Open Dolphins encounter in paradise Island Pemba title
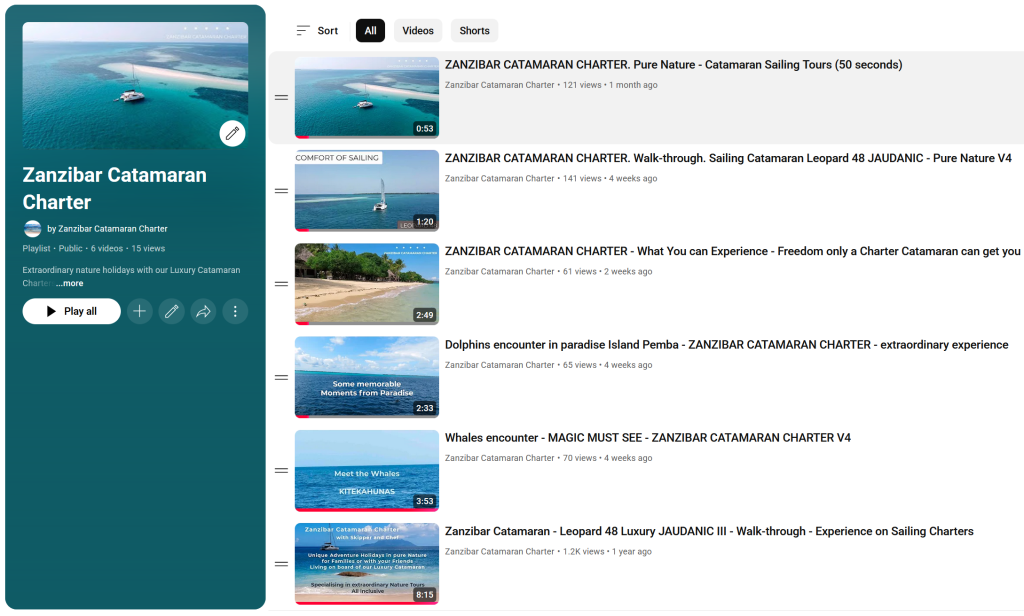Screen dimensions: 1024x616 pos(726,345)
